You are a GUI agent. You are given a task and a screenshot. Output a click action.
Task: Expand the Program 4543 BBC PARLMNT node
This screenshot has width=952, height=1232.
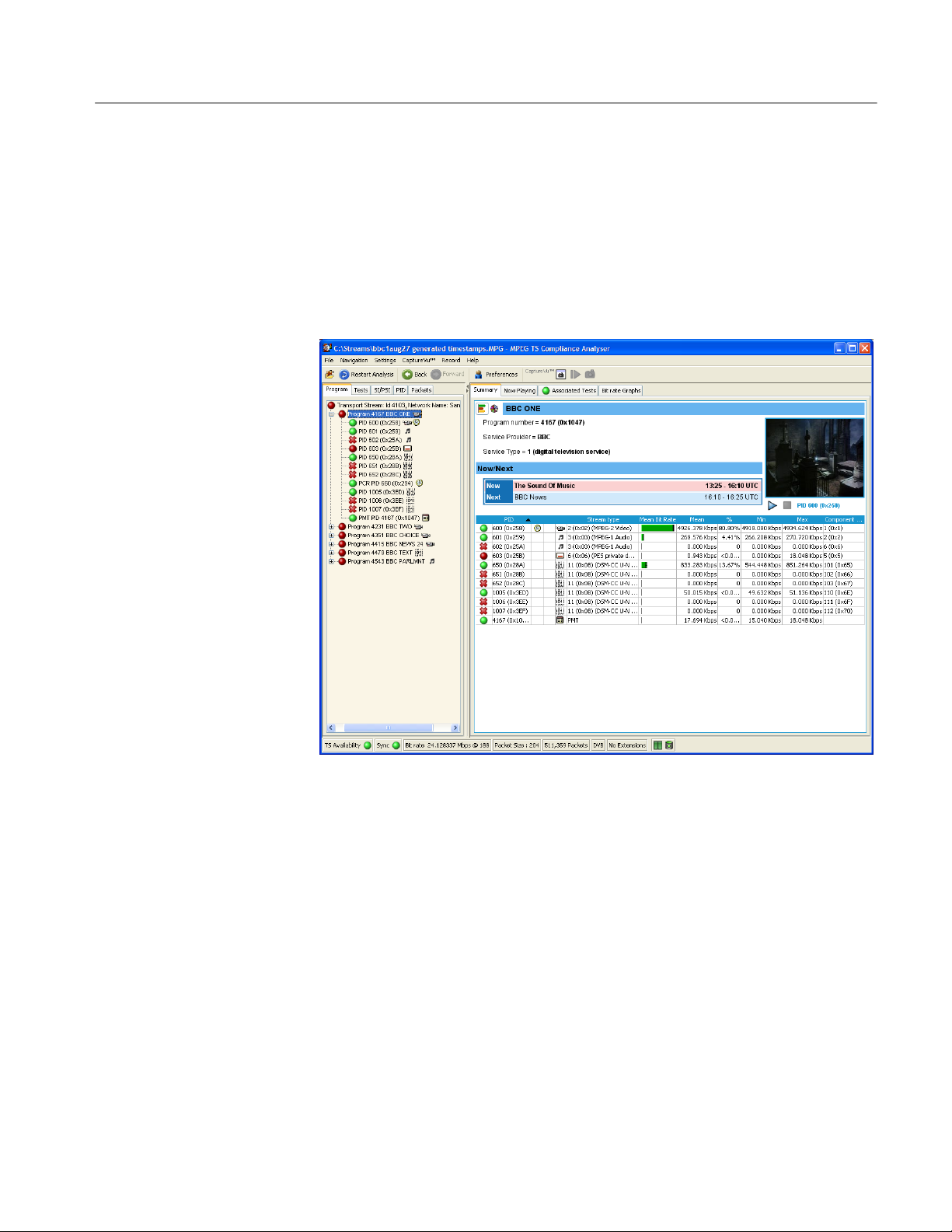click(332, 561)
